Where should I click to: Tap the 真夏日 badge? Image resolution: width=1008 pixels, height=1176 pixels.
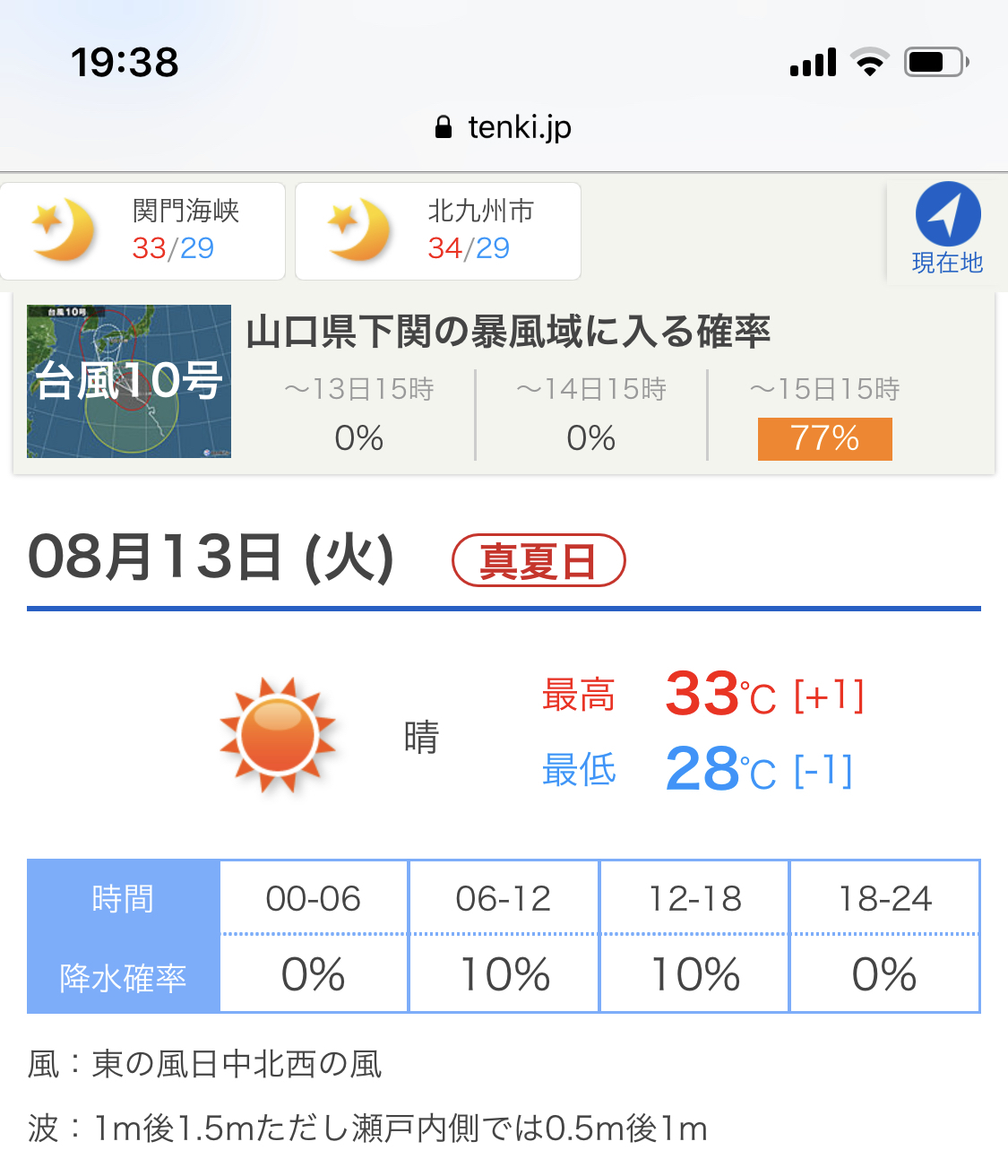pos(538,561)
